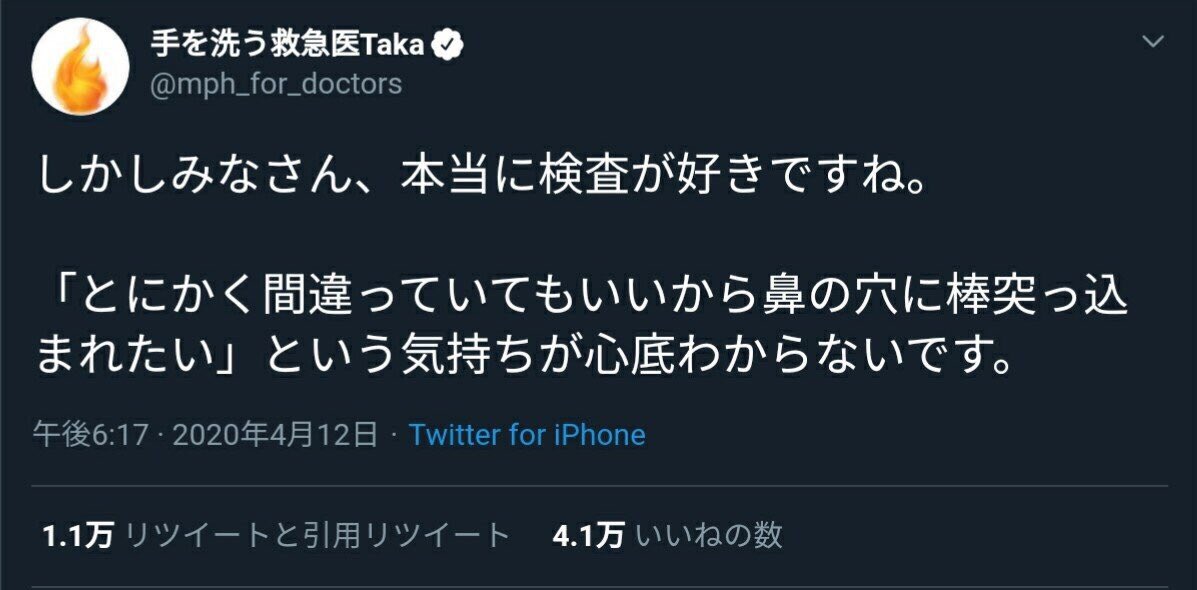The width and height of the screenshot is (1197, 590).
Task: Expand the tweet options chevron
Action: coord(1153,42)
